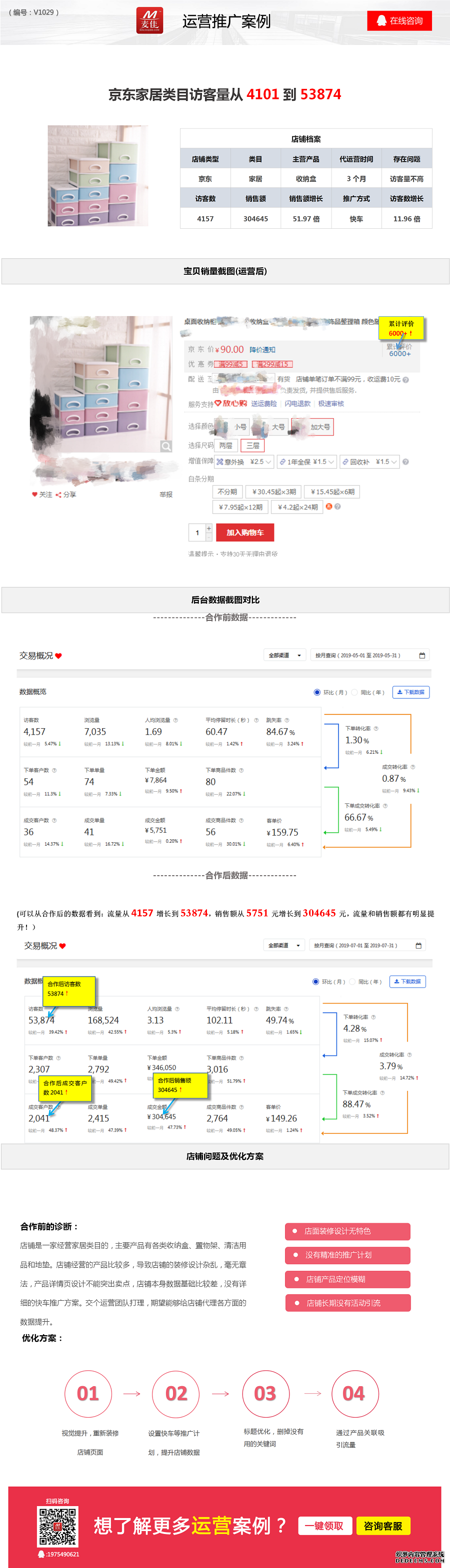450x1568 pixels.
Task: Click 下载数据 in the May 2019 panel
Action: [411, 692]
